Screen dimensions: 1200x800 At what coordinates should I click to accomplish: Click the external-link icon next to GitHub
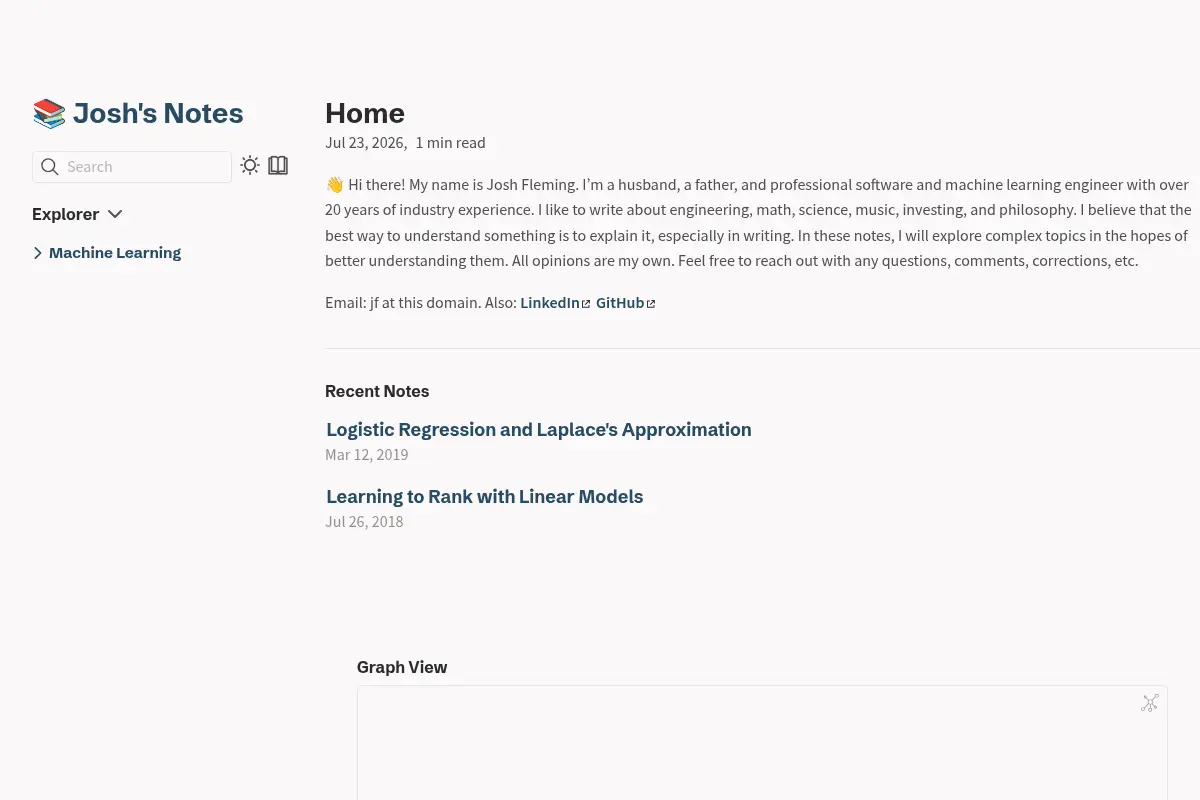point(651,304)
